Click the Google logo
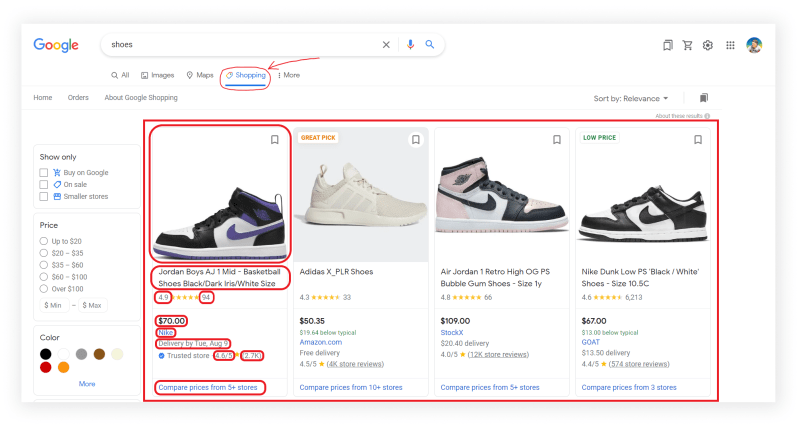This screenshot has height=426, width=800. [56, 45]
